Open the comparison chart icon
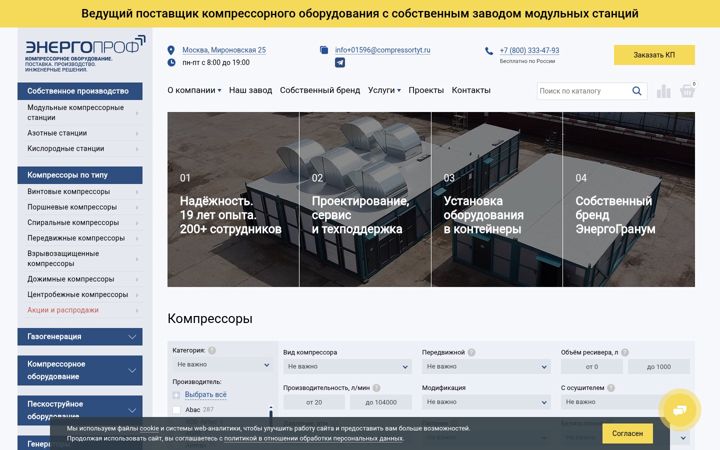Screen dimensions: 720x450 pyautogui.click(x=664, y=91)
